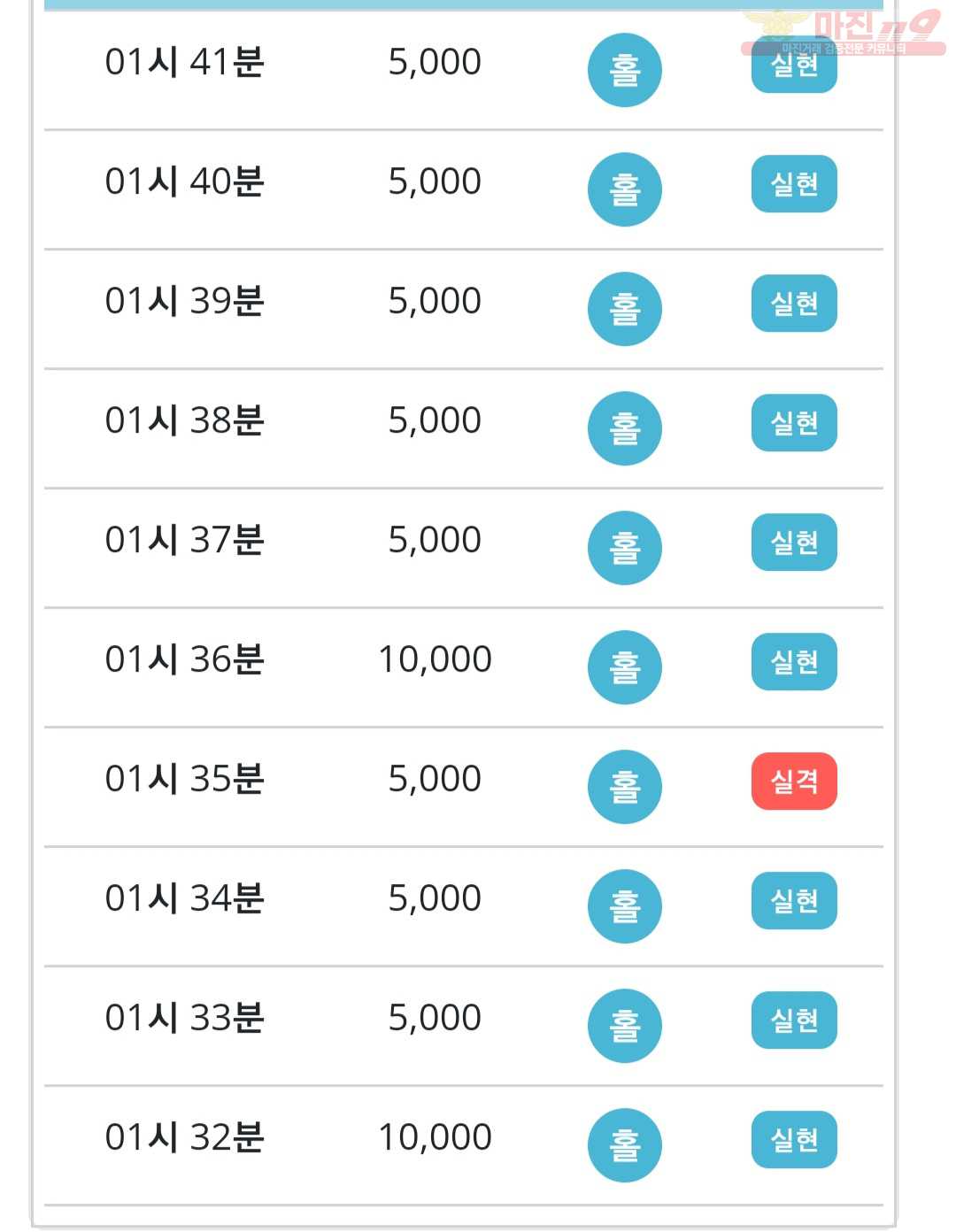This screenshot has height=1232, width=956.
Task: Select the 홀 circle in the 01시 39분 row
Action: pos(625,309)
